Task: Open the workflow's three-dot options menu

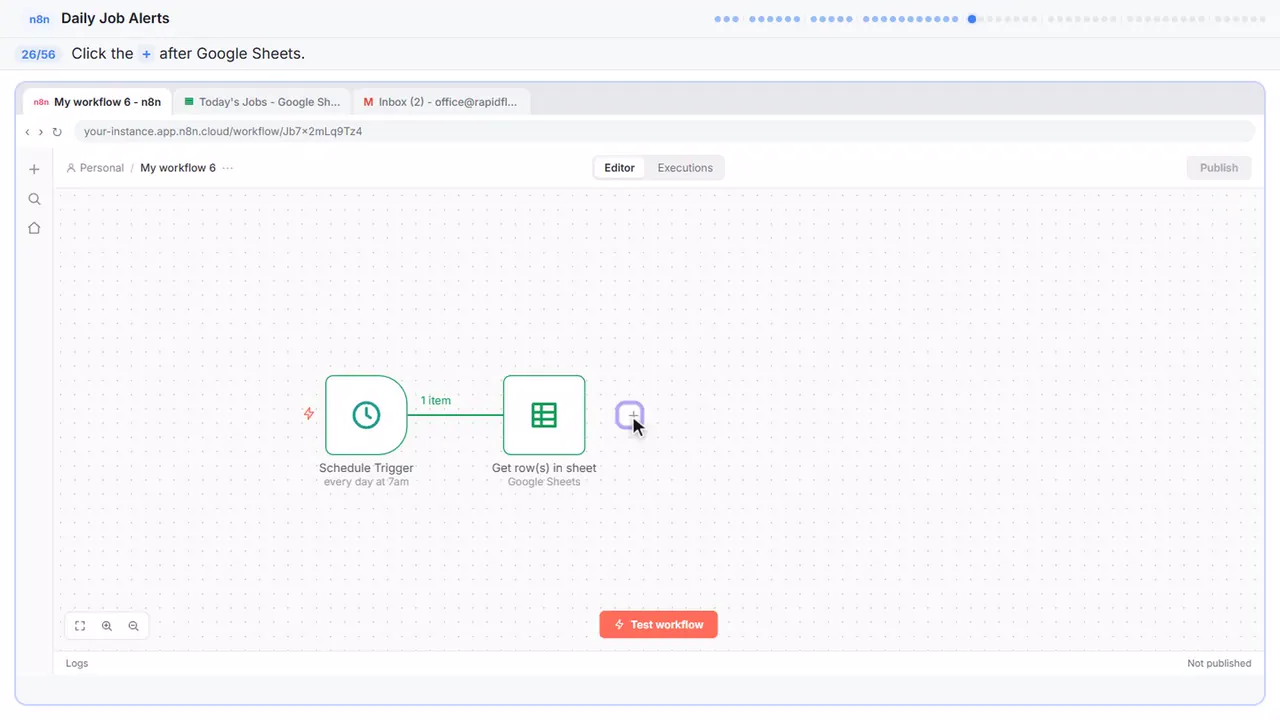Action: [228, 168]
